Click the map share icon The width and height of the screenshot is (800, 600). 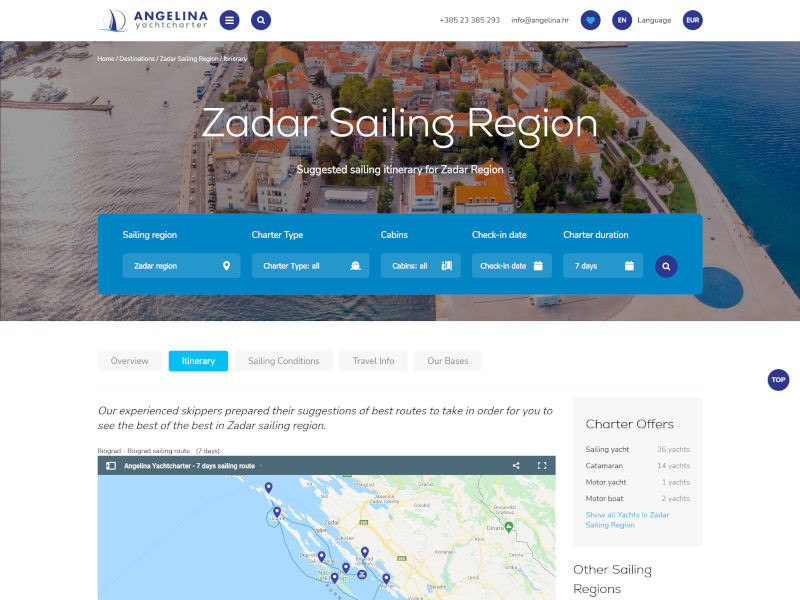coord(516,465)
